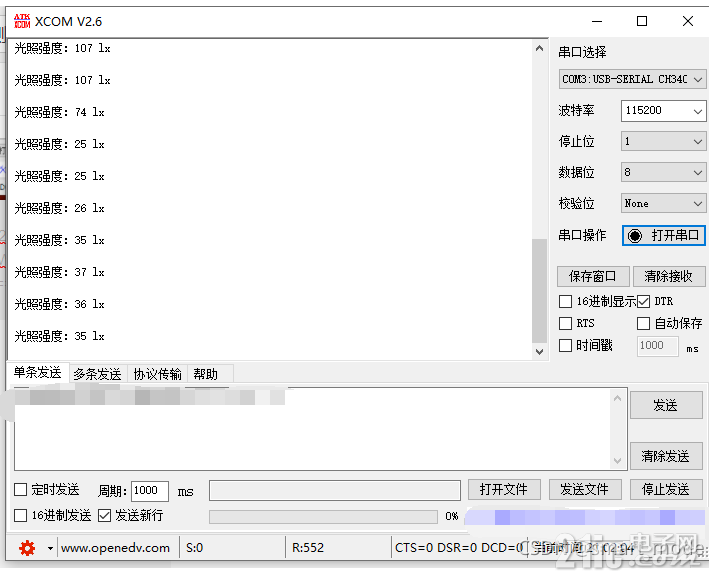Click the file path input field

pos(335,491)
